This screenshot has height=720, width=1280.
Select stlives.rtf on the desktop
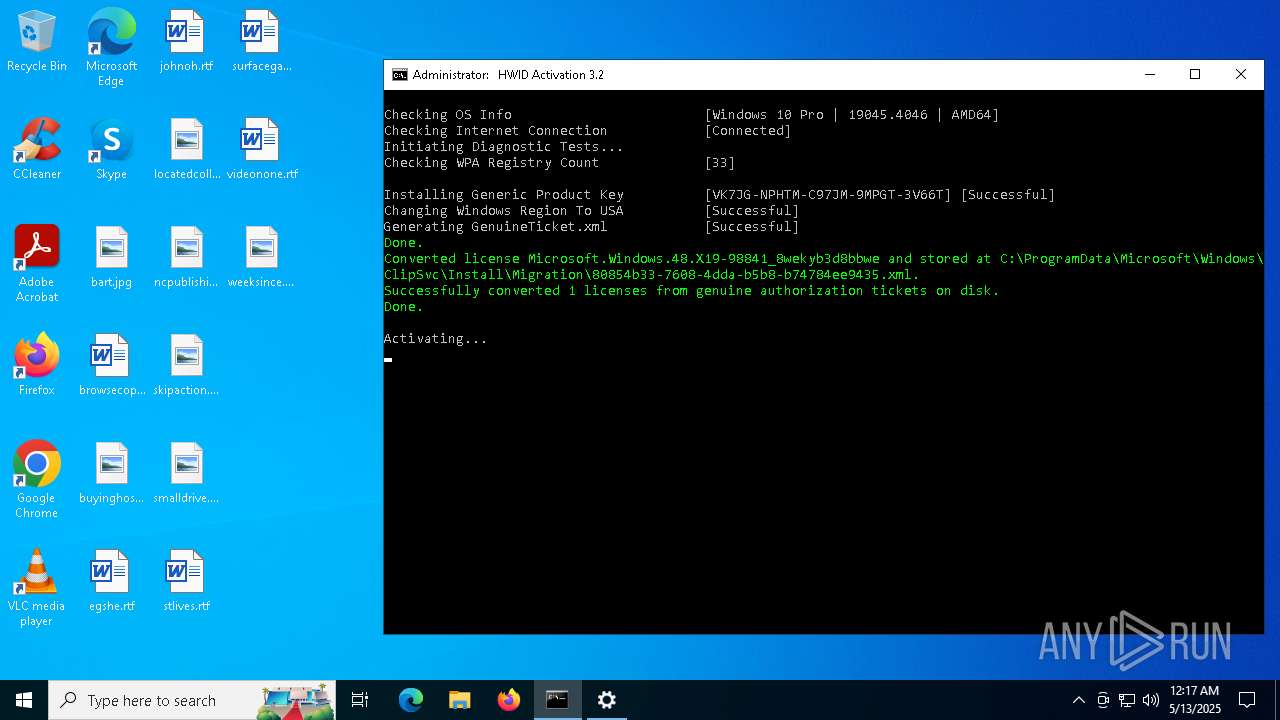pyautogui.click(x=186, y=582)
